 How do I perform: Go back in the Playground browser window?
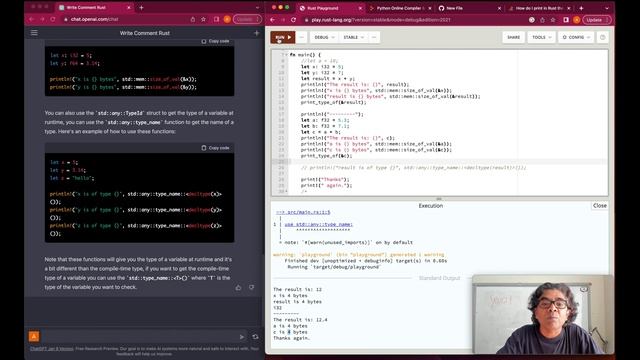(x=273, y=20)
